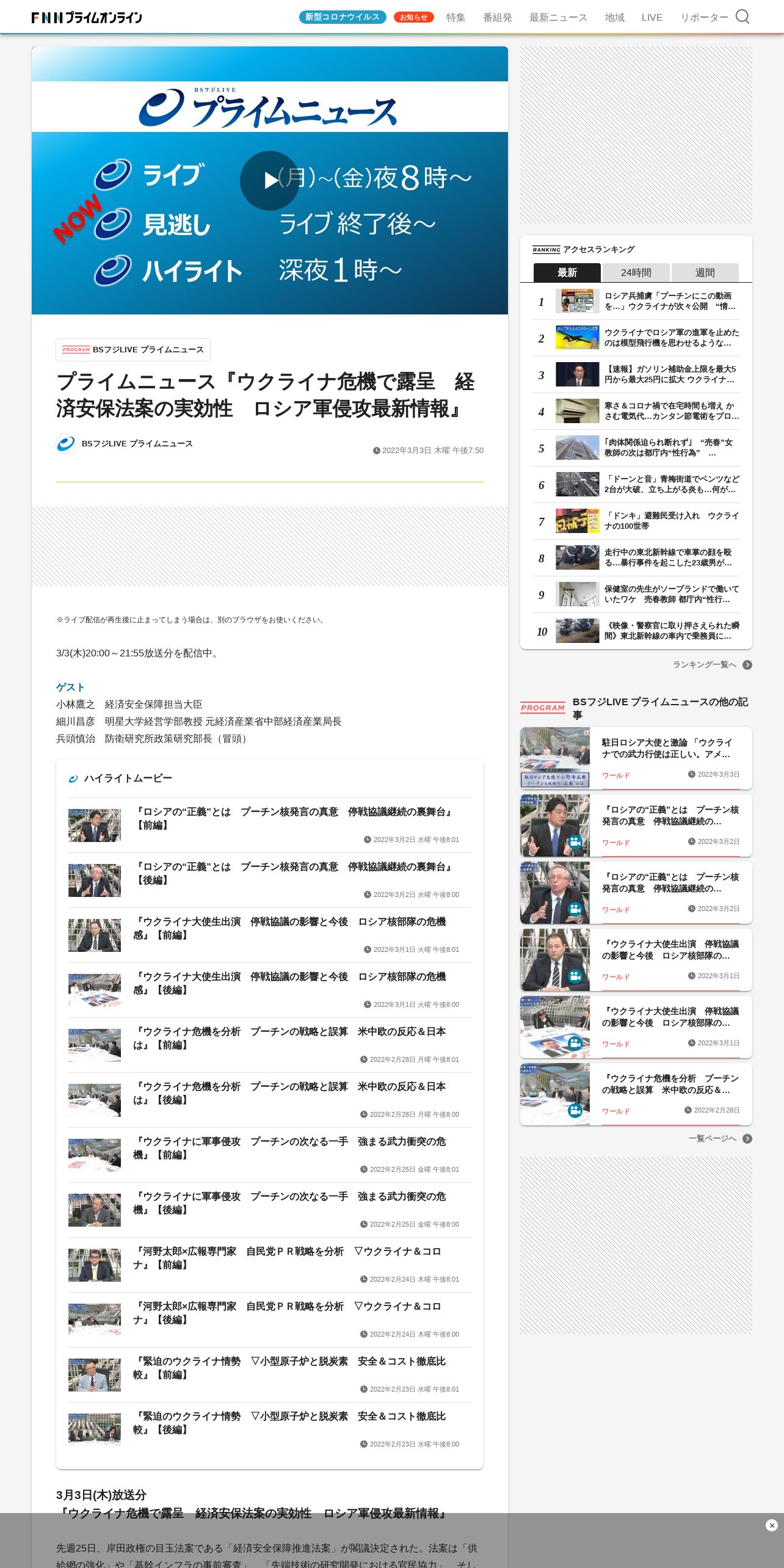Click PROGRAM BSフジLIVE プライムニュース tag
Screen dimensions: 784x1568
click(133, 350)
